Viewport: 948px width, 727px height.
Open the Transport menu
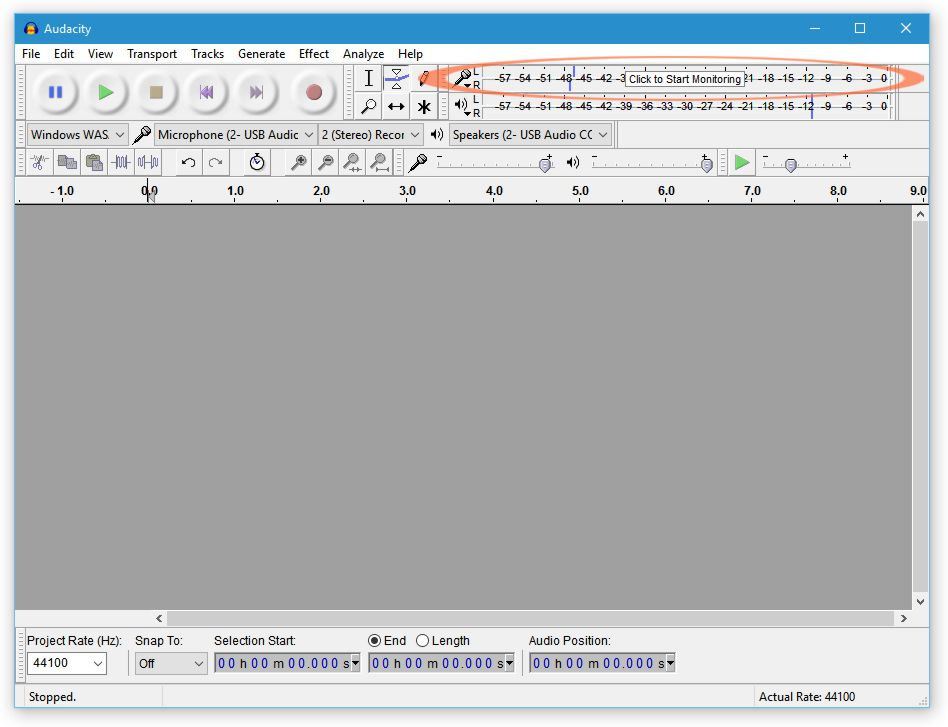click(152, 54)
